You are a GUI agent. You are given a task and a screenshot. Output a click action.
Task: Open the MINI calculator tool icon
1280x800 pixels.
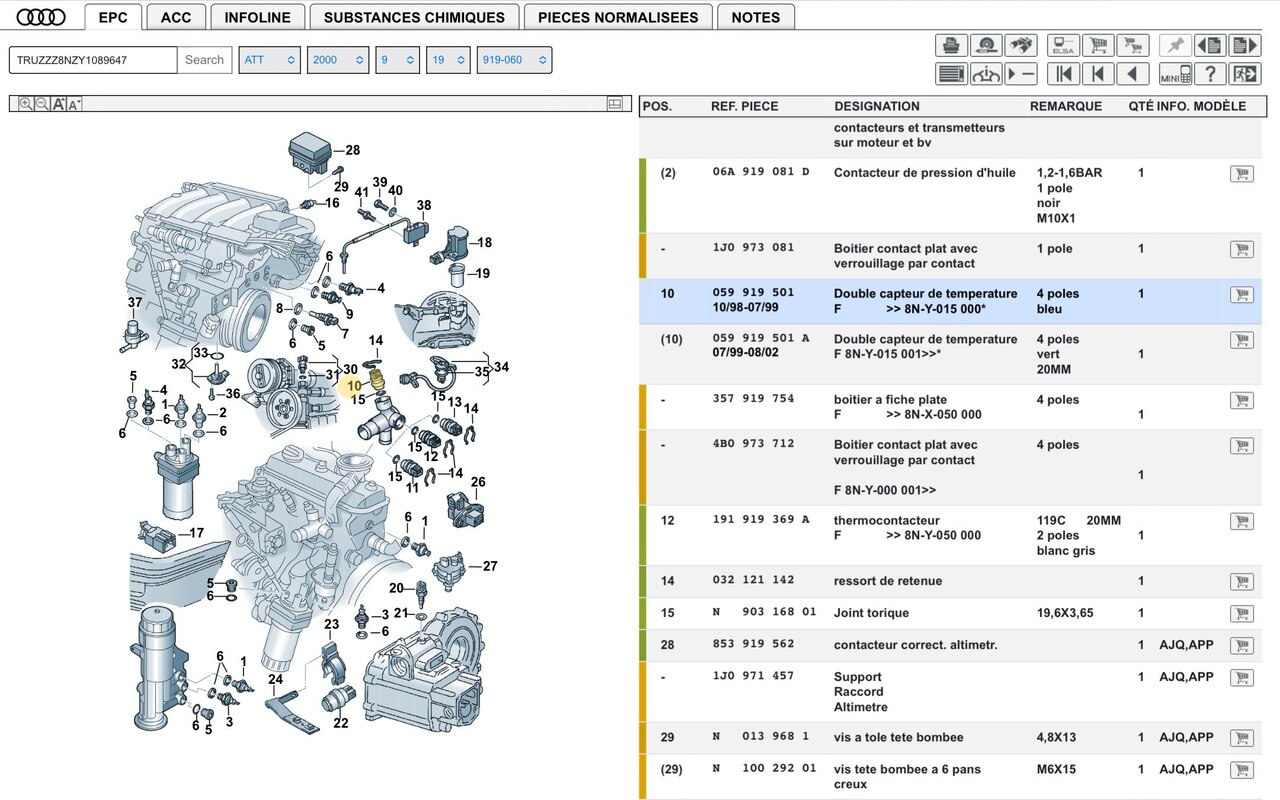(1175, 74)
